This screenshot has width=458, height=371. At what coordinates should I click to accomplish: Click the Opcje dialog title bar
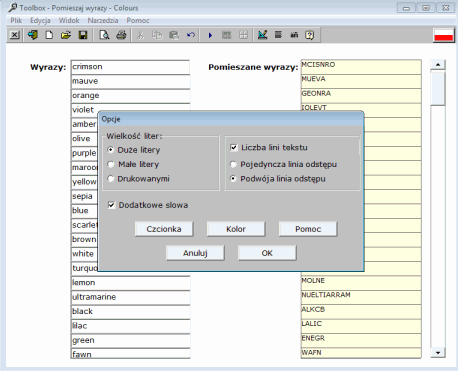click(231, 119)
